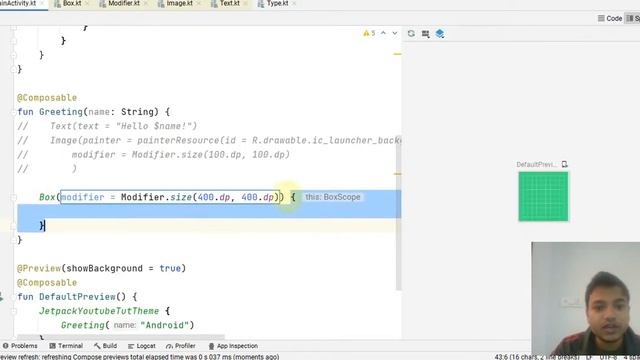Click JetpackYoutubeTutTheme in the code
640x360 pixels.
coord(99,311)
